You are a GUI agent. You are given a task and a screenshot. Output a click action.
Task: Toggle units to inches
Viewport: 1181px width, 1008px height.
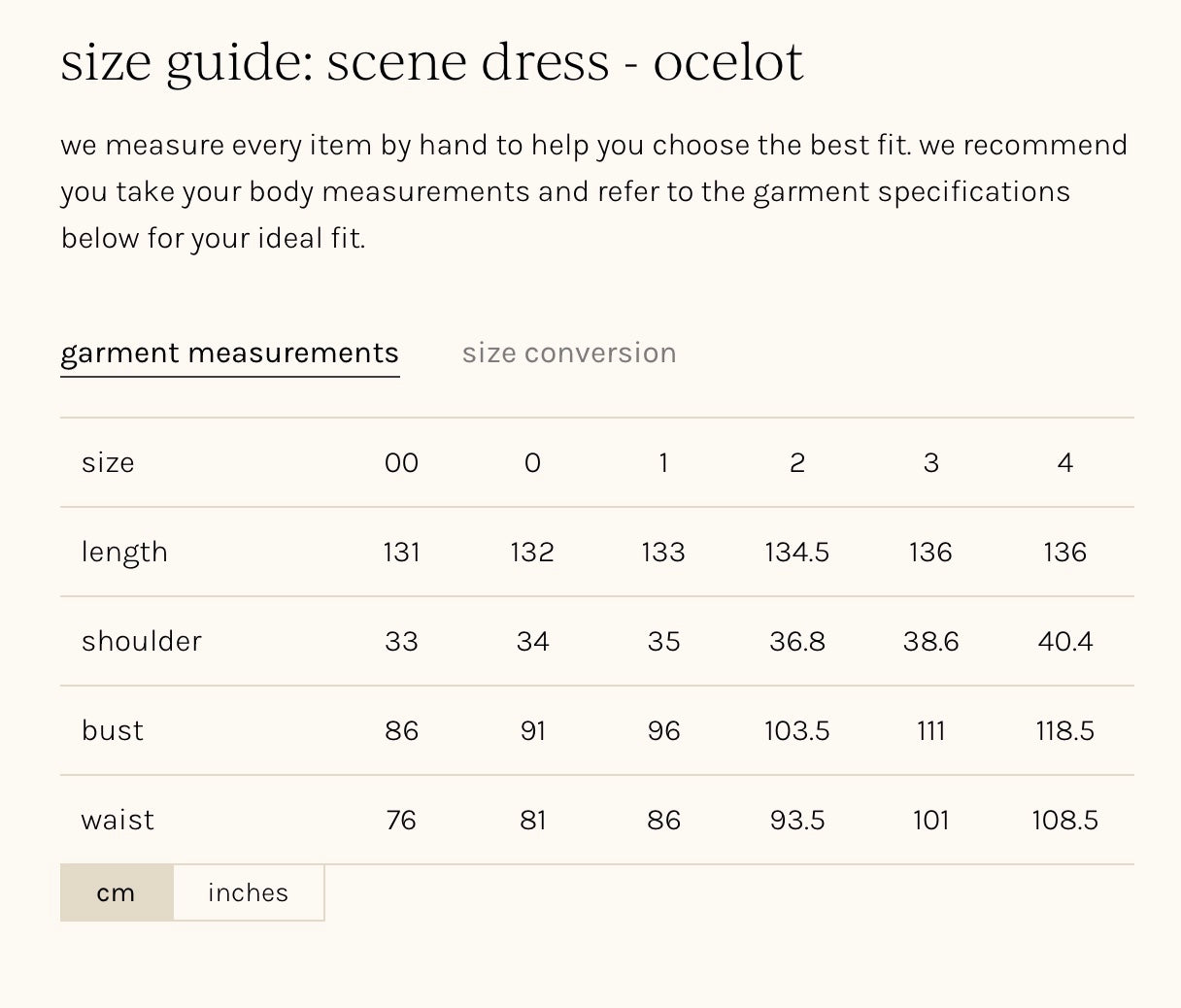pyautogui.click(x=248, y=892)
